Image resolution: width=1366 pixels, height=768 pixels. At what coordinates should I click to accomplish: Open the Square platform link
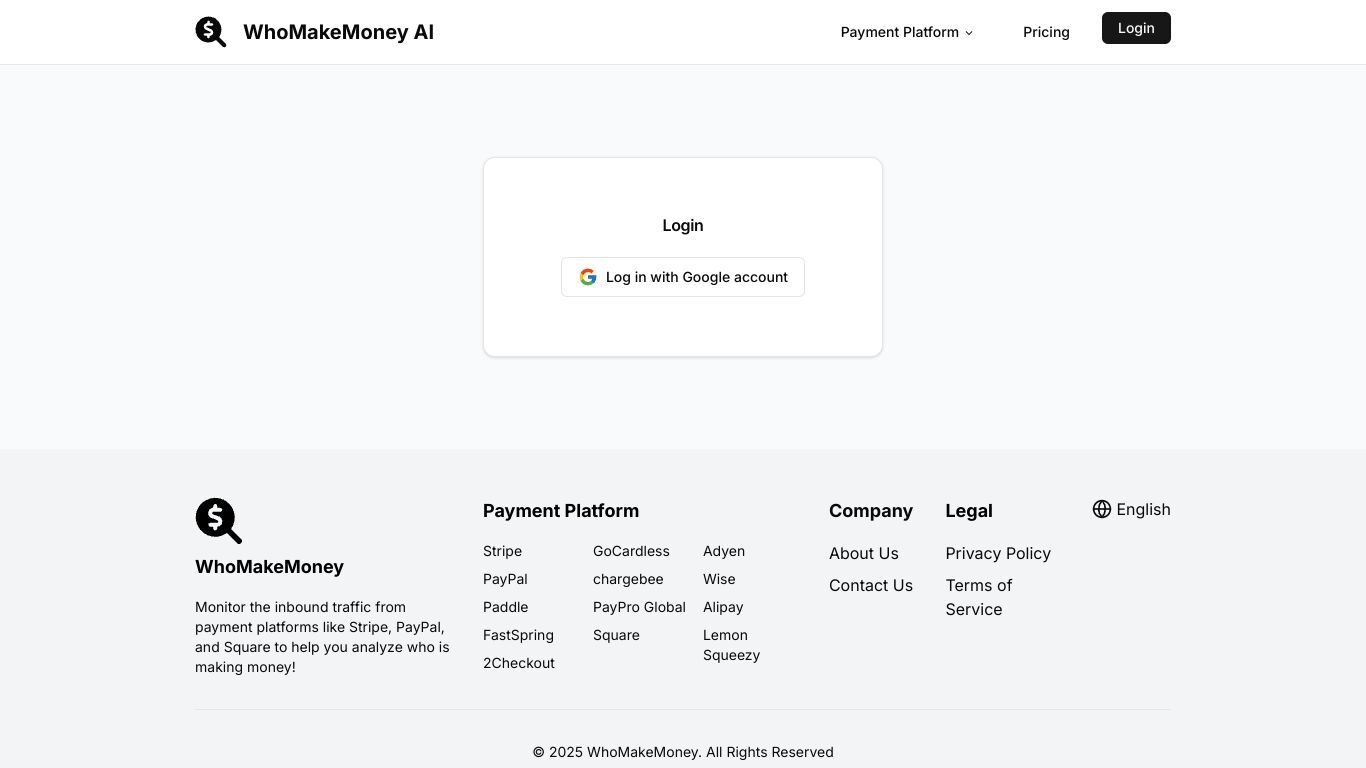click(616, 635)
